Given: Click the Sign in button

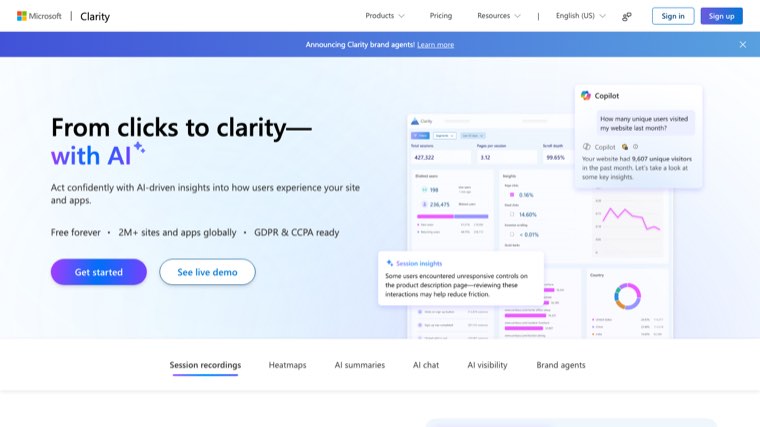Looking at the screenshot, I should tap(673, 16).
